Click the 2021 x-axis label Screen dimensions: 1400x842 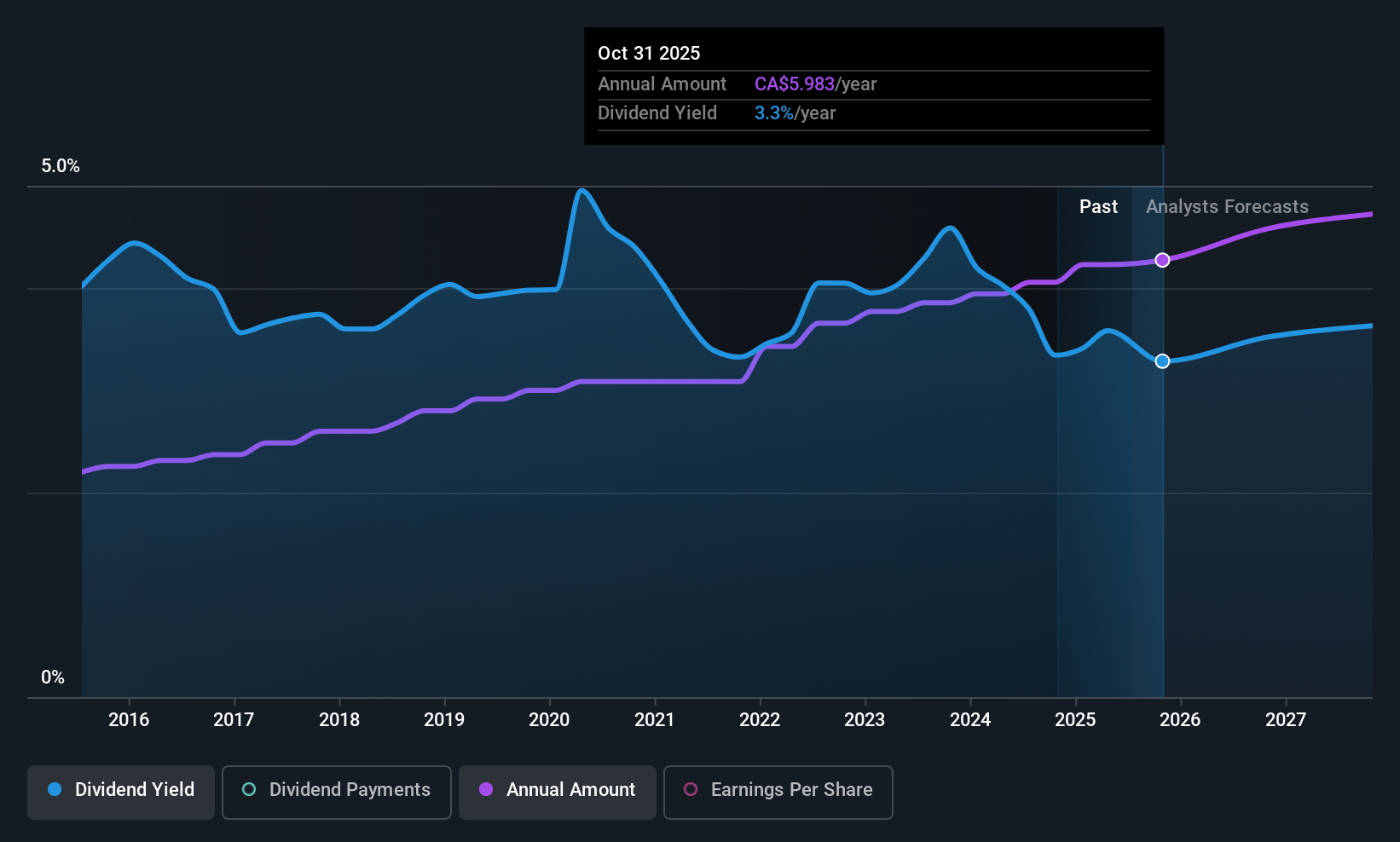655,720
